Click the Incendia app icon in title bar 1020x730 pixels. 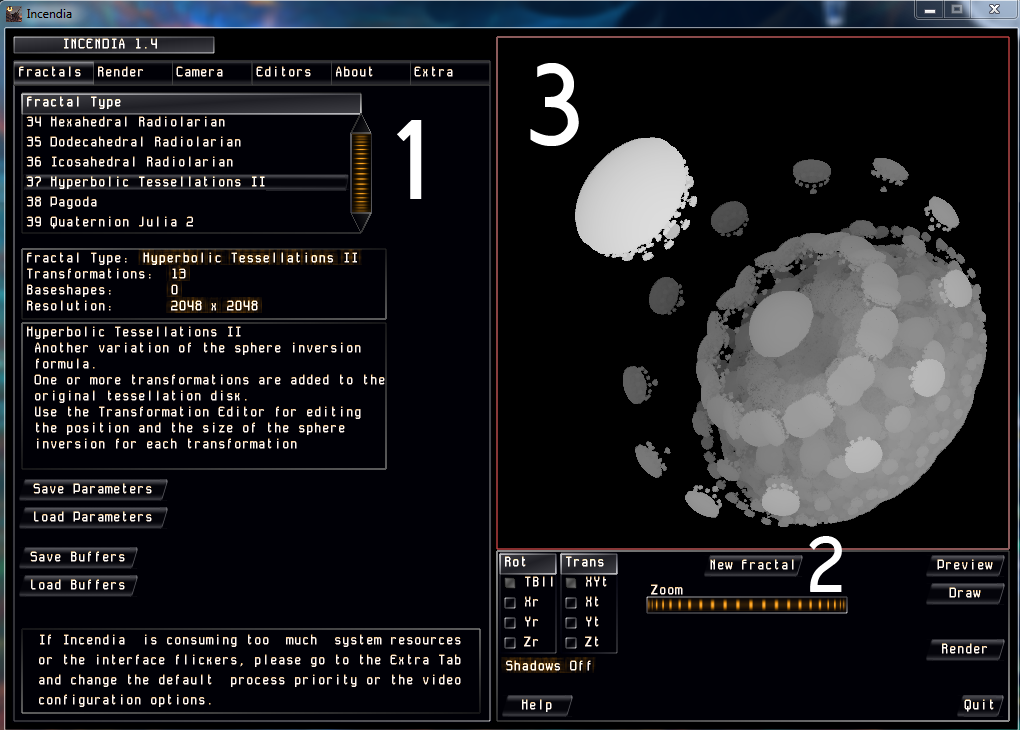click(14, 13)
